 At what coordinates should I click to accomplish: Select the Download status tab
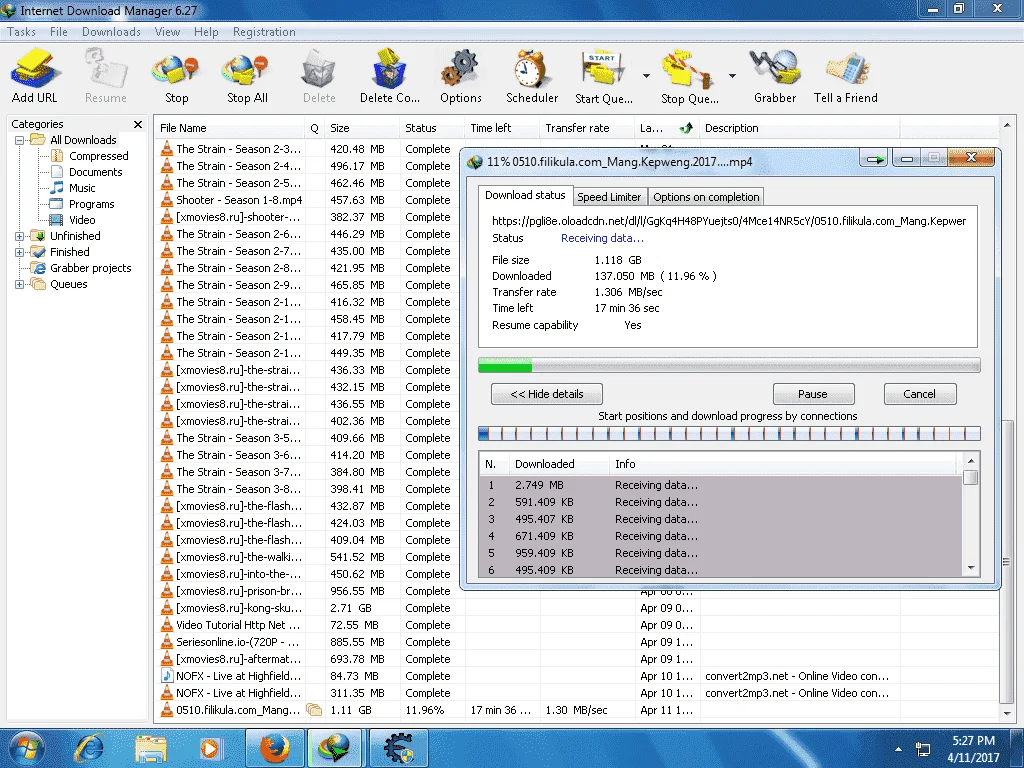[x=525, y=195]
